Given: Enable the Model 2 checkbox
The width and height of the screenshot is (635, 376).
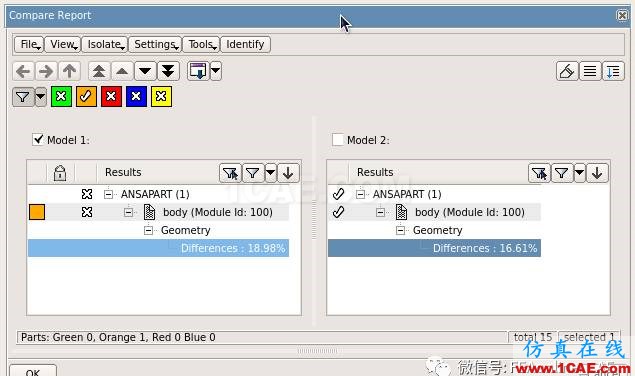Looking at the screenshot, I should [x=338, y=140].
